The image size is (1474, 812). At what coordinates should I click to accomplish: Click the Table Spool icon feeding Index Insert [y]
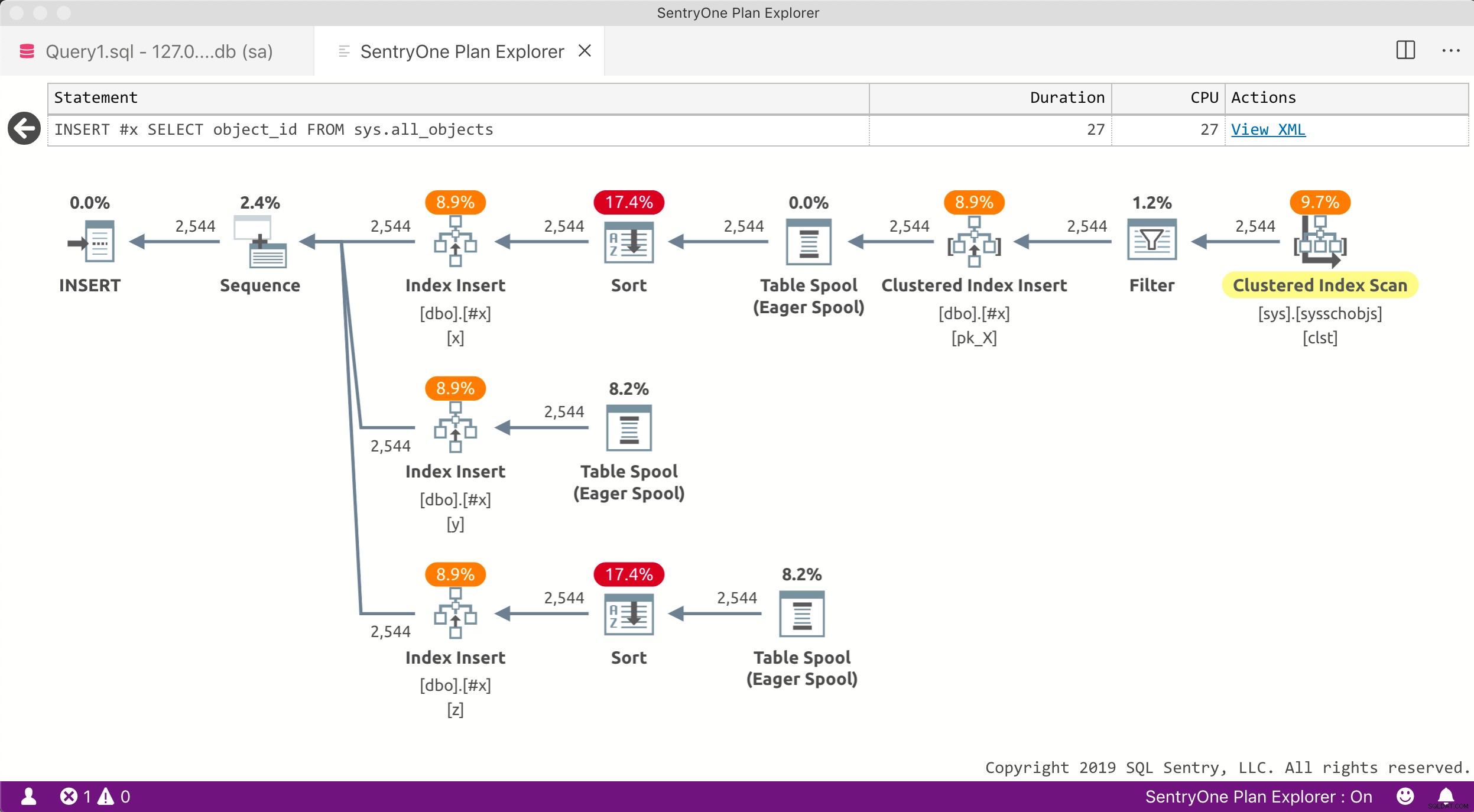tap(629, 428)
